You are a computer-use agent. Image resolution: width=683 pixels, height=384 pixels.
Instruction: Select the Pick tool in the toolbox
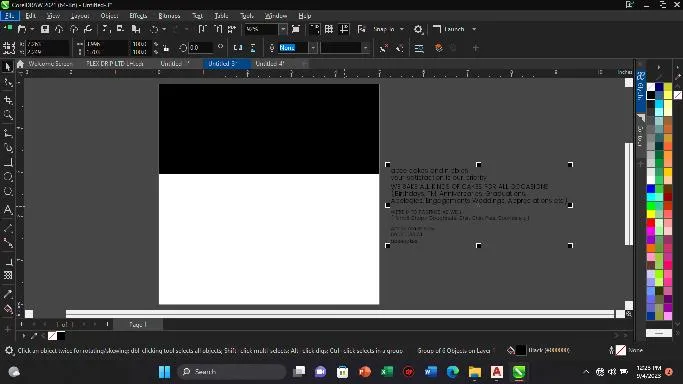click(7, 67)
